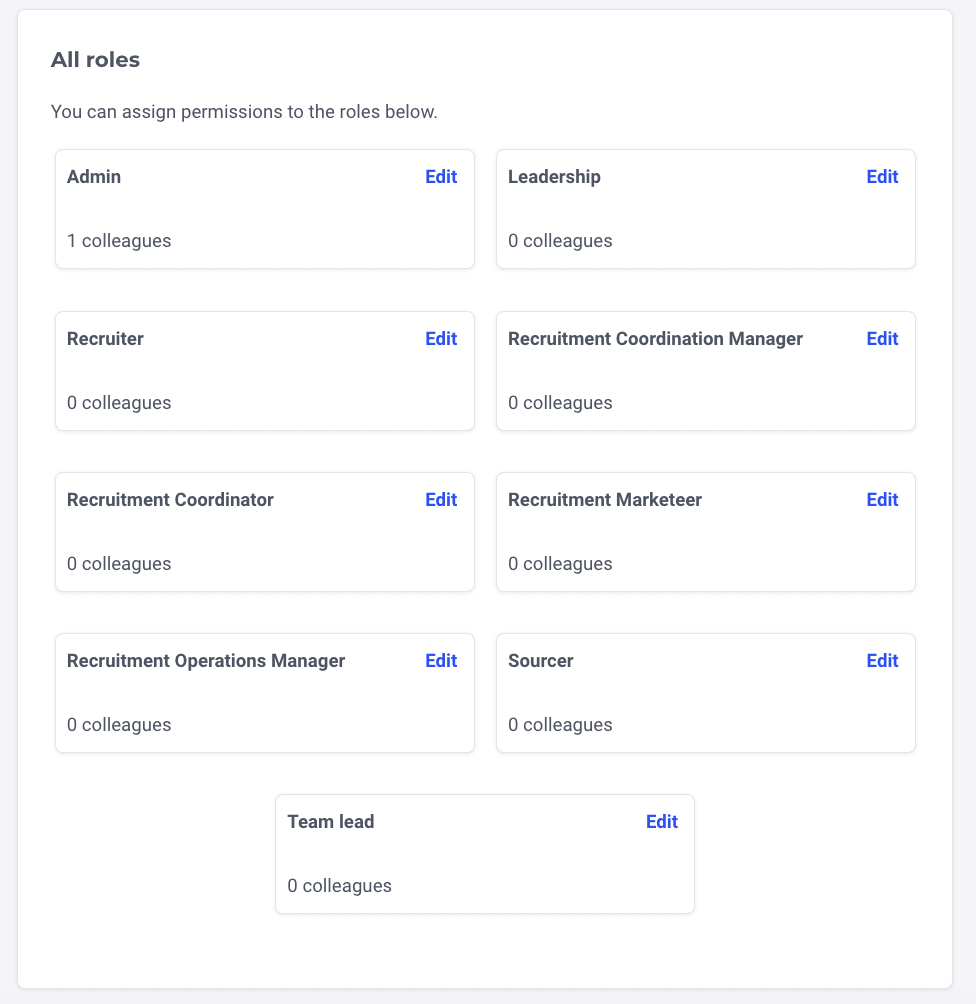Select the Recruitment Coordinator card title

click(170, 500)
